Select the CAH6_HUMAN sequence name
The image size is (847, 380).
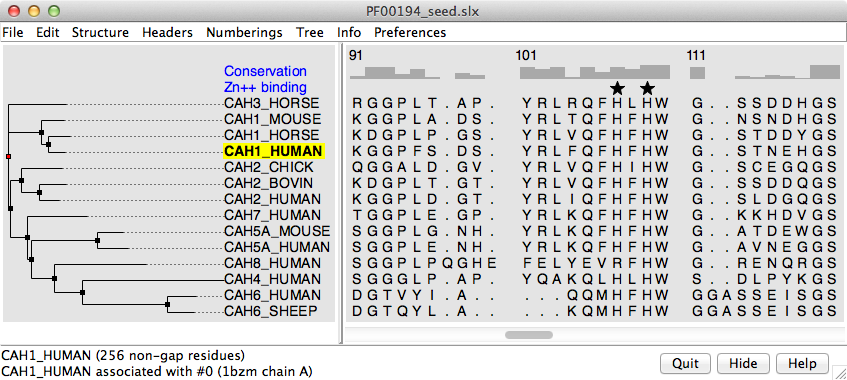(272, 295)
